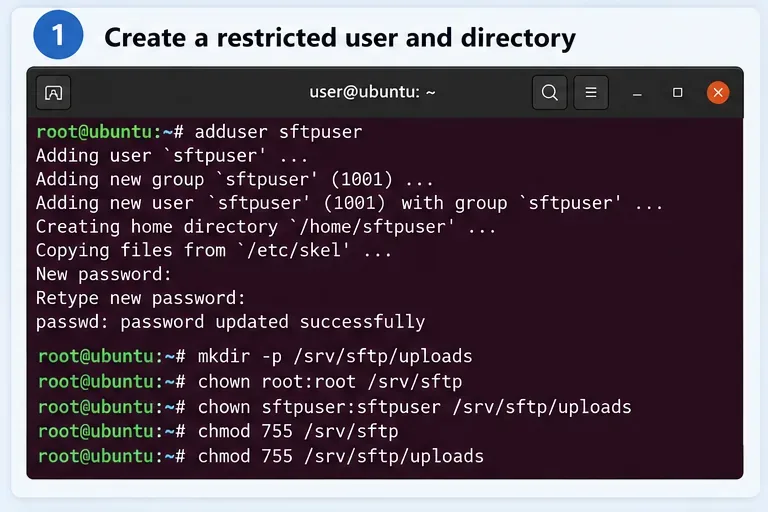Maximize the terminal window

point(677,93)
